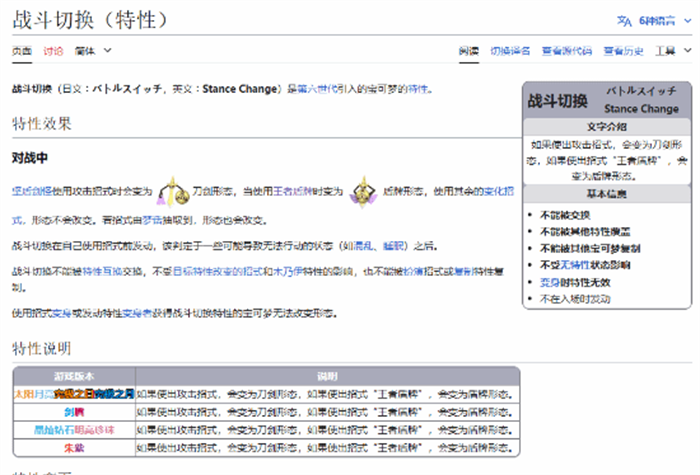Select the 页面 page tab
700x475 pixels.
(x=21, y=51)
